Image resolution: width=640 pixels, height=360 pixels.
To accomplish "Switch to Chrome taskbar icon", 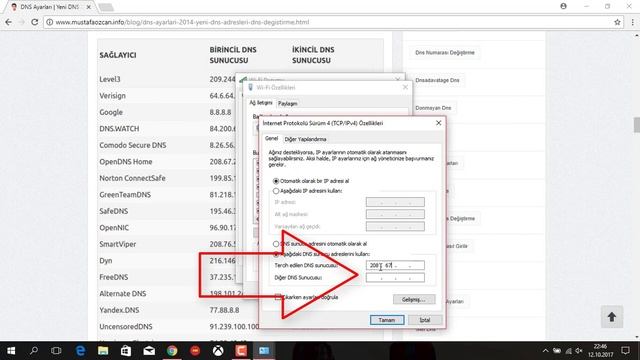I will (x=172, y=351).
